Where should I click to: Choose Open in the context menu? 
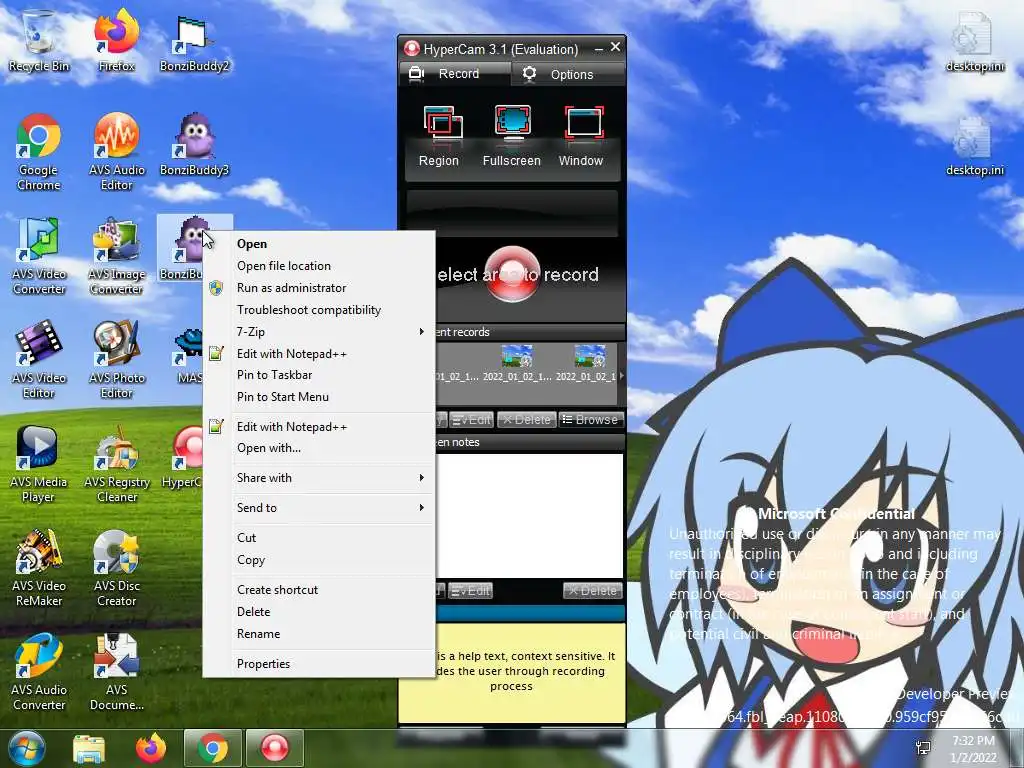pos(319,244)
